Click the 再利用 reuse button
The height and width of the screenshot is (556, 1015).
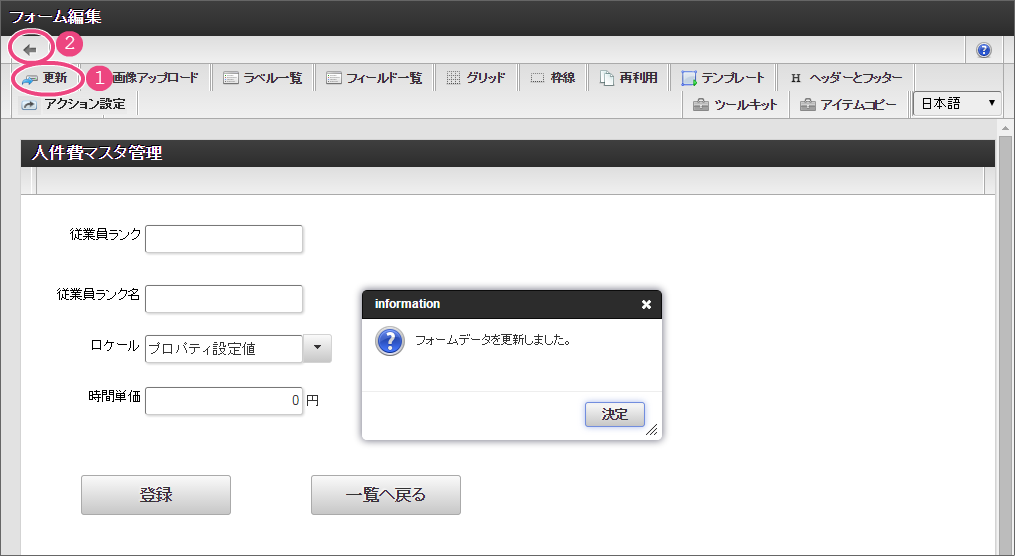tap(629, 78)
